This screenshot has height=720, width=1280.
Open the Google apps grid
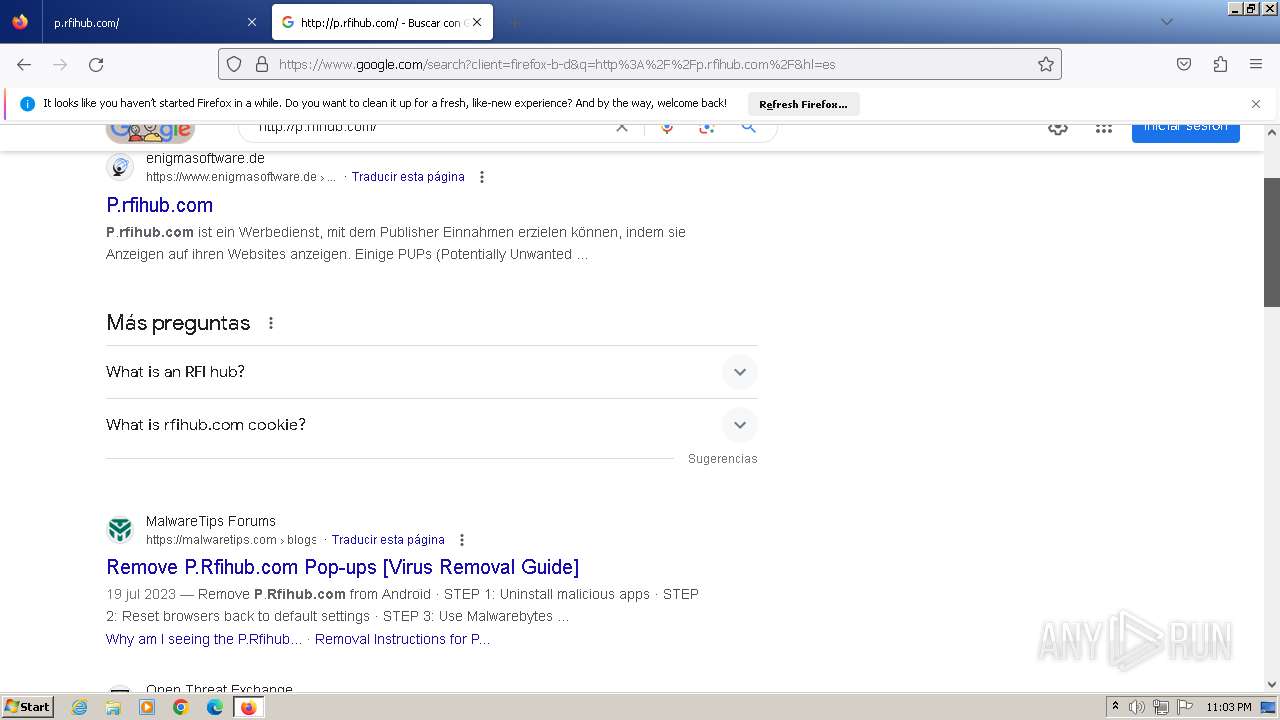[1104, 128]
